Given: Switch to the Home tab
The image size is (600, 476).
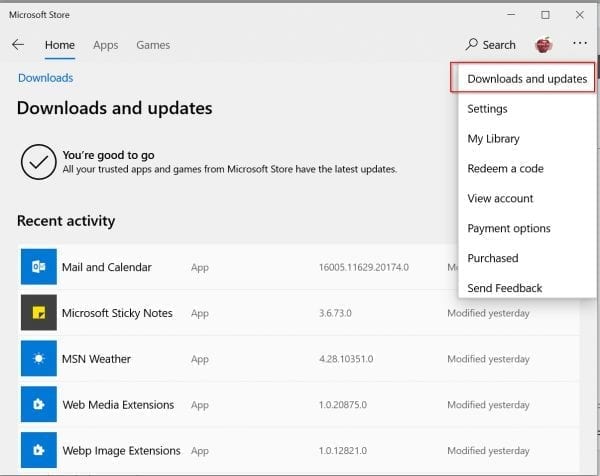Looking at the screenshot, I should click(60, 45).
